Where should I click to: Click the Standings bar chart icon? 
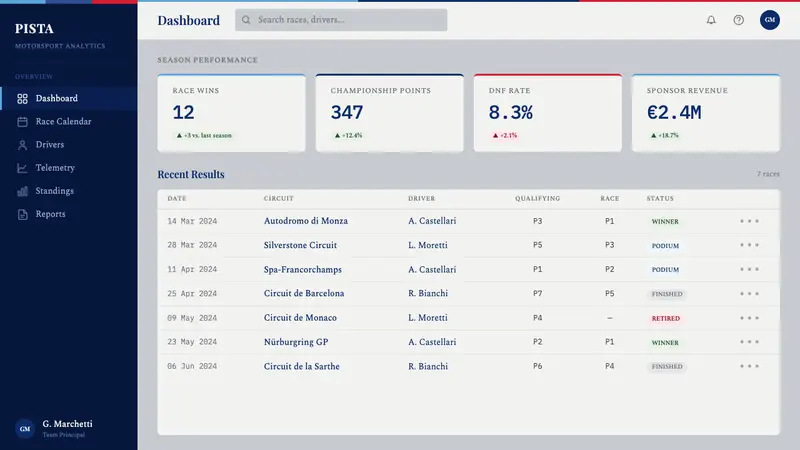pos(22,191)
